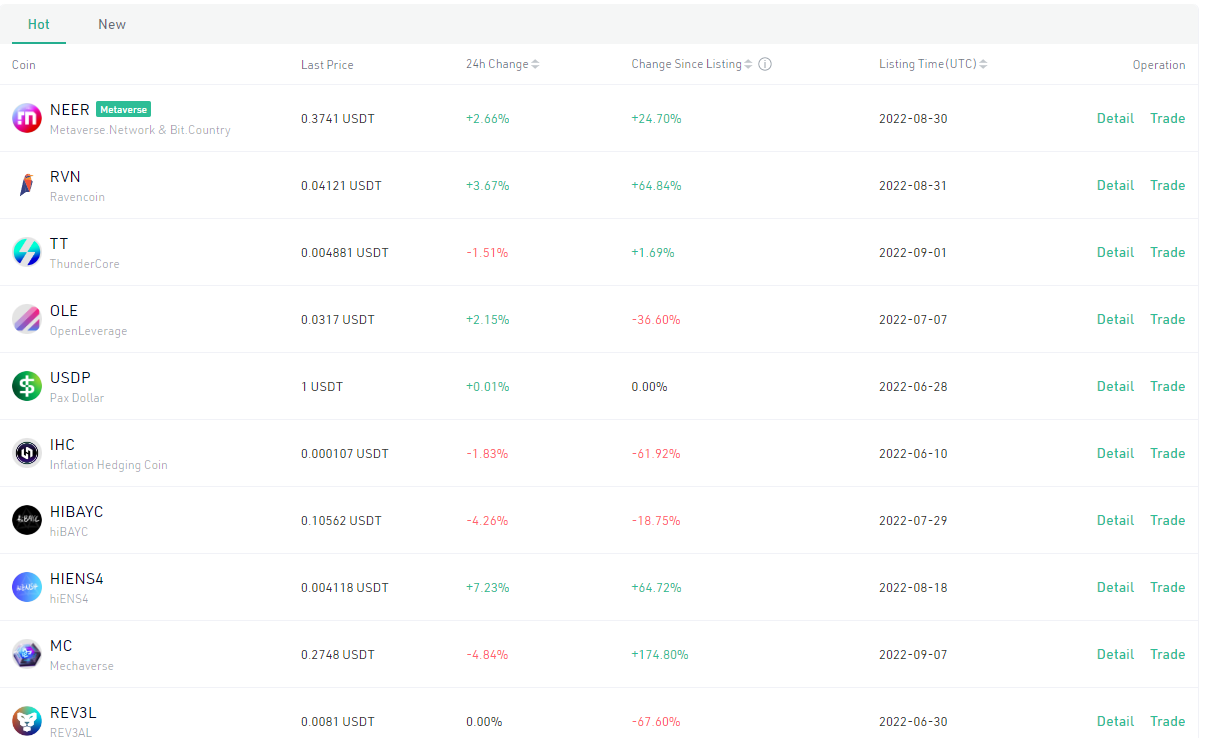
Task: Click since-listing value -61.92%
Action: [x=656, y=453]
